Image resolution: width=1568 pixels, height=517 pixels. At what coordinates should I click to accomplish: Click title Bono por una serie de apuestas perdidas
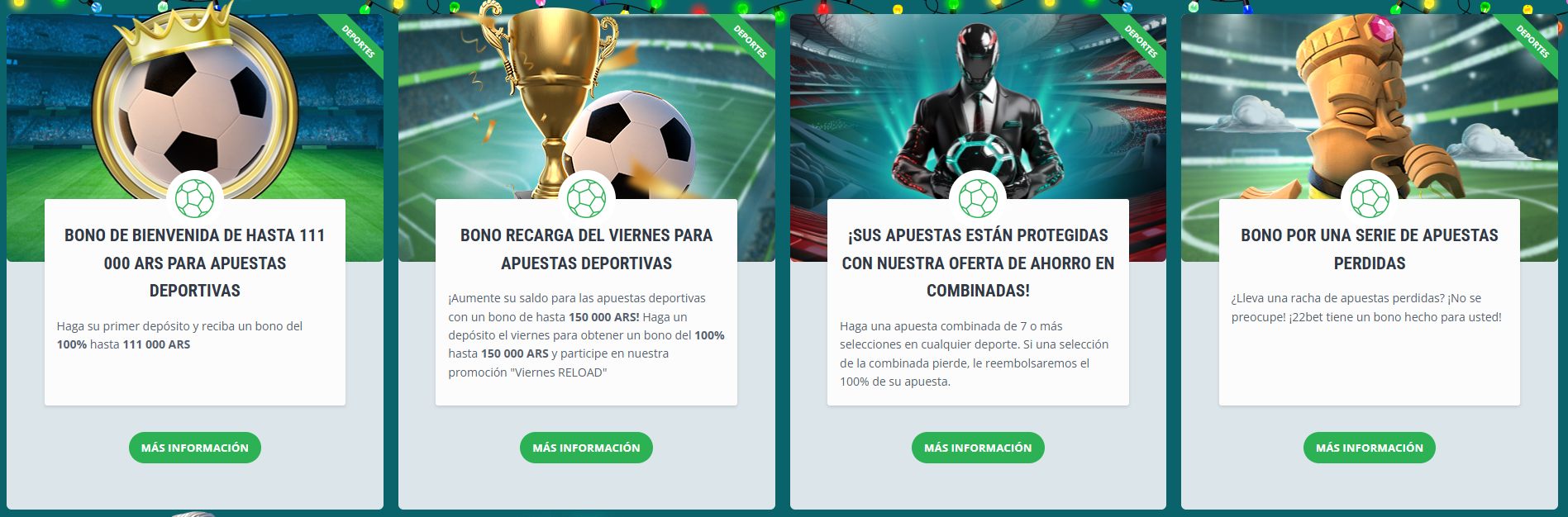point(1370,249)
